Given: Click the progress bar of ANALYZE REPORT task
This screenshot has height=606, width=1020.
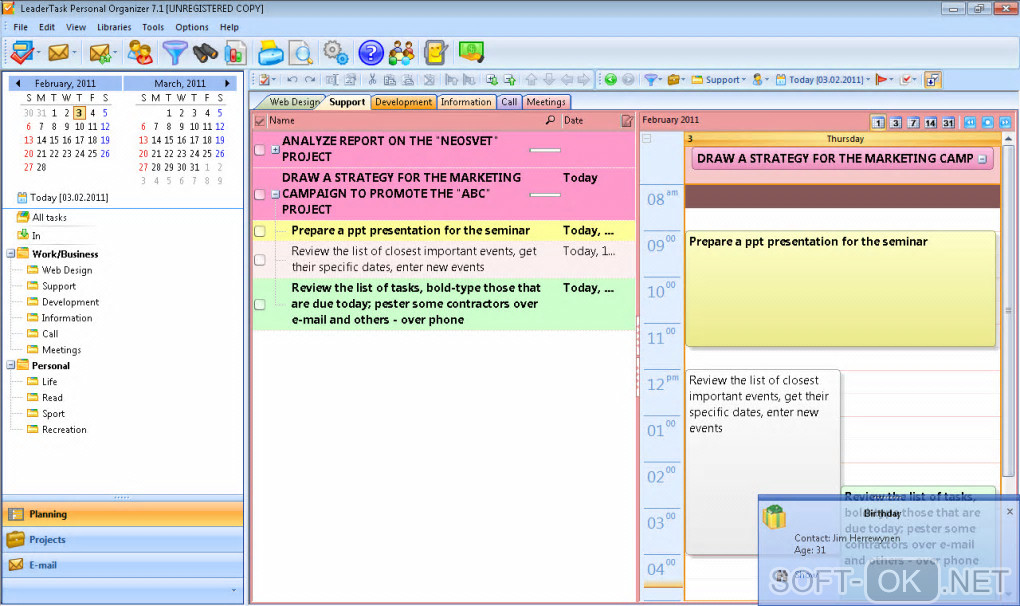Looking at the screenshot, I should click(x=545, y=150).
